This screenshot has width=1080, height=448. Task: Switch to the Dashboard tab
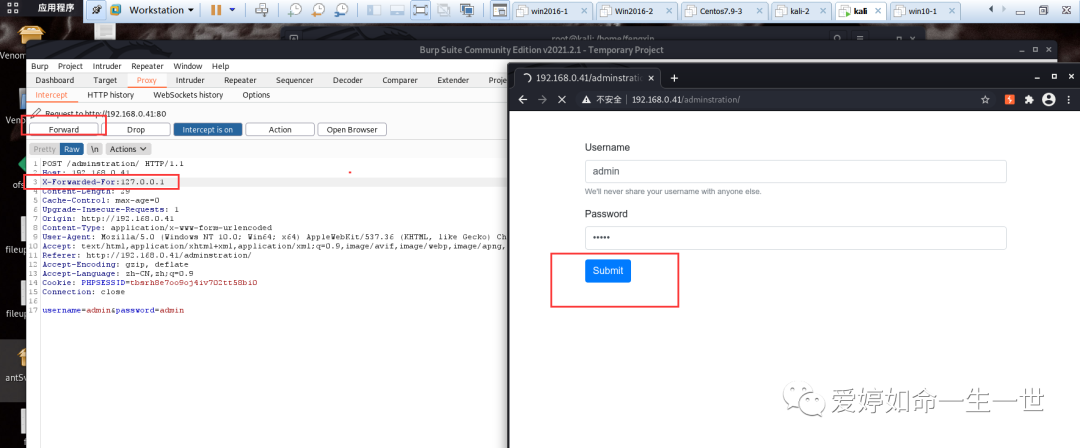55,80
